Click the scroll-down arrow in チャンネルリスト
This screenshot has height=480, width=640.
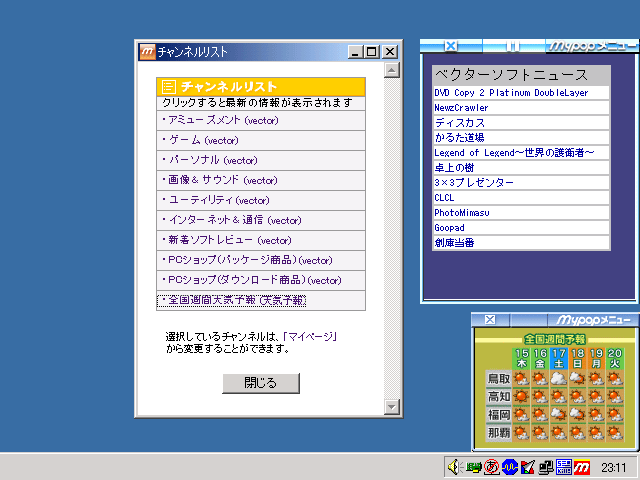[x=391, y=407]
